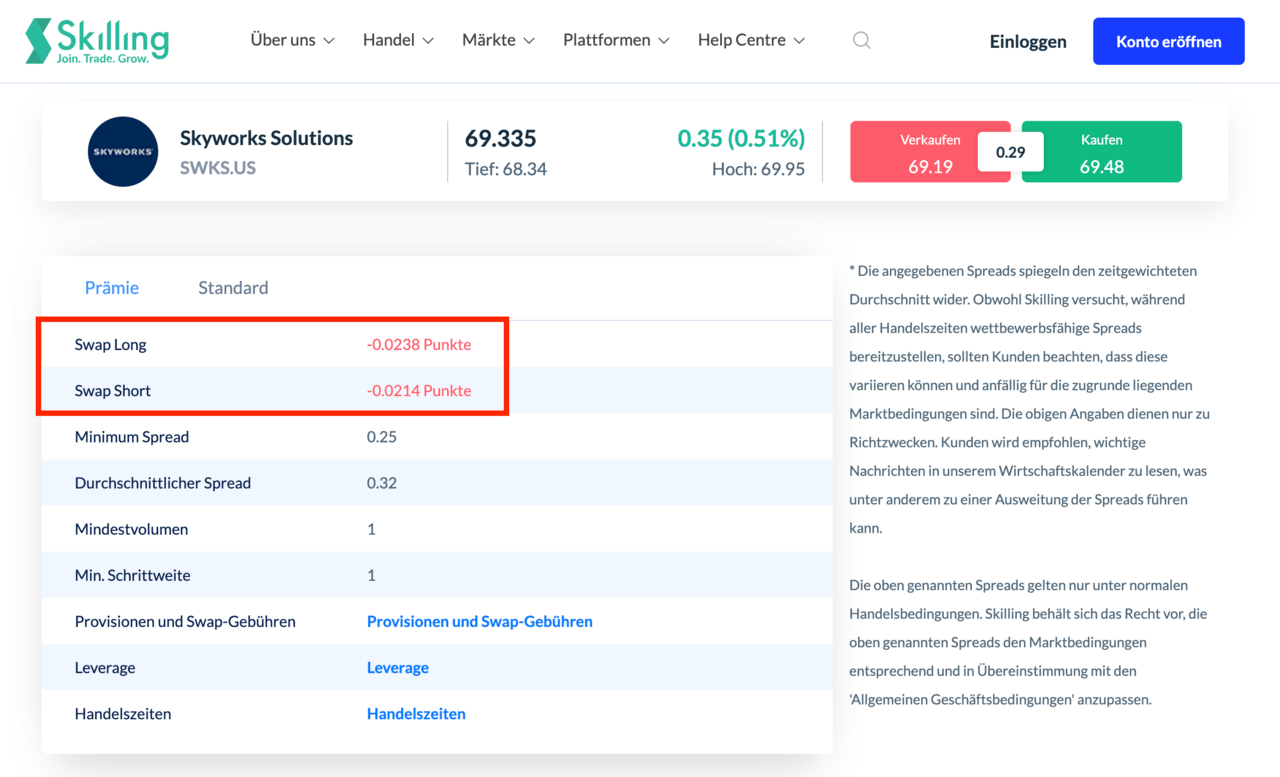Screen dimensions: 1280x777
Task: Click the Skilling logo
Action: click(96, 41)
